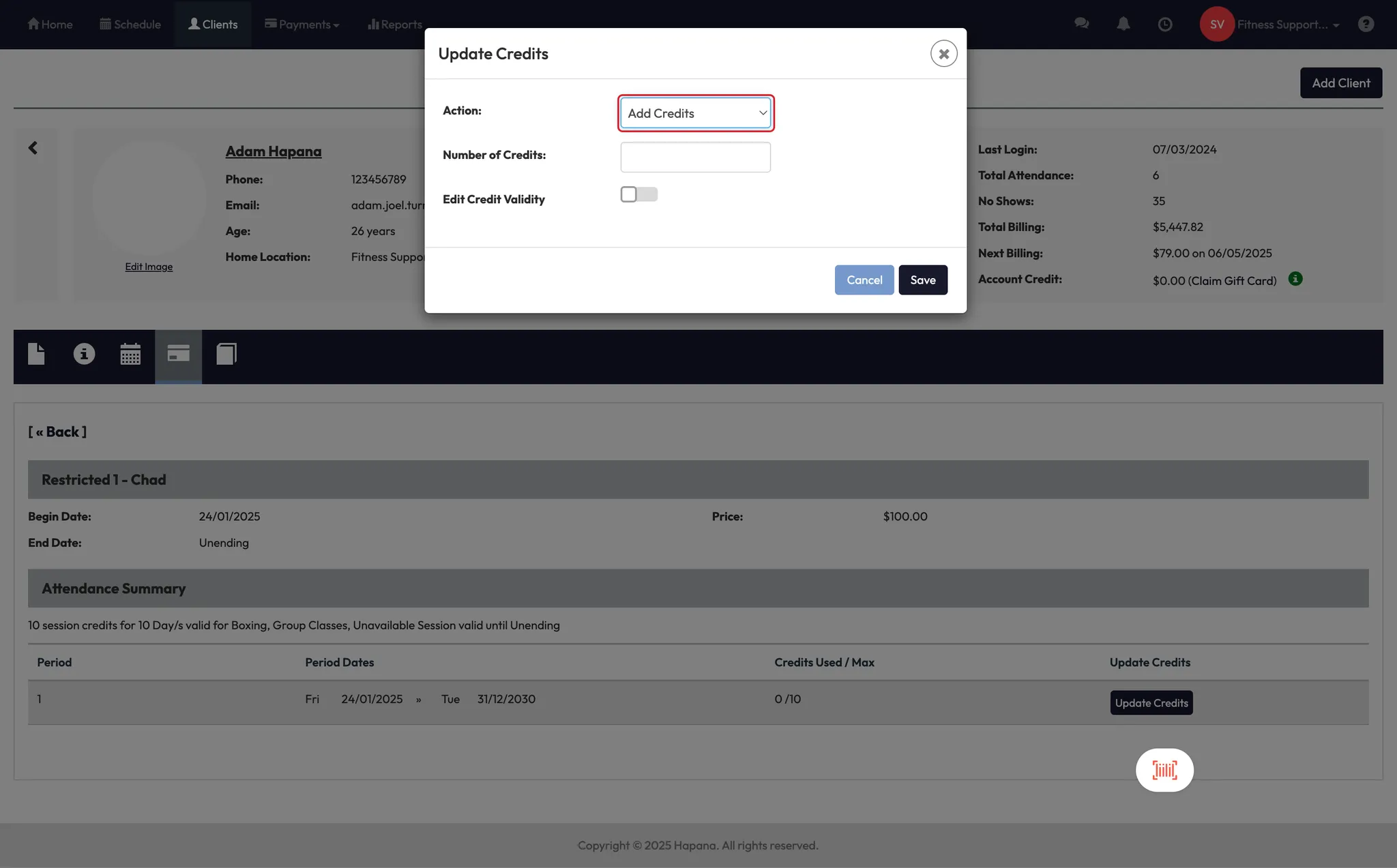Go back with the left chevron arrow

coord(33,148)
